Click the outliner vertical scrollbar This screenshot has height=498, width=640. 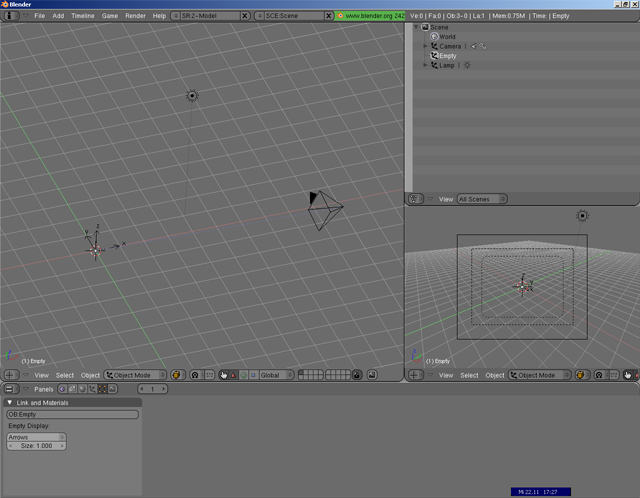(409, 107)
